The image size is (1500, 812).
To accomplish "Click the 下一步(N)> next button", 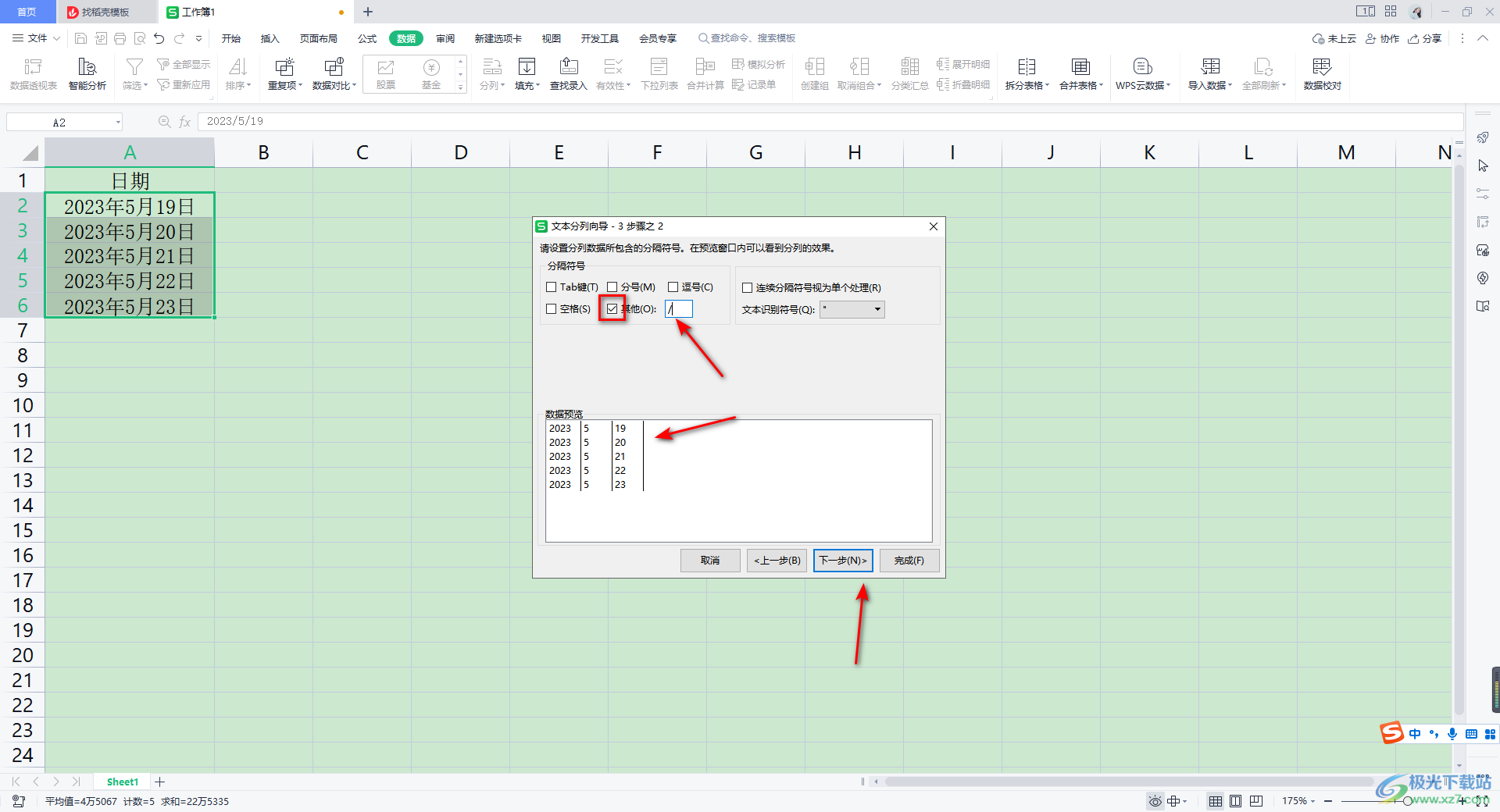I will (843, 561).
